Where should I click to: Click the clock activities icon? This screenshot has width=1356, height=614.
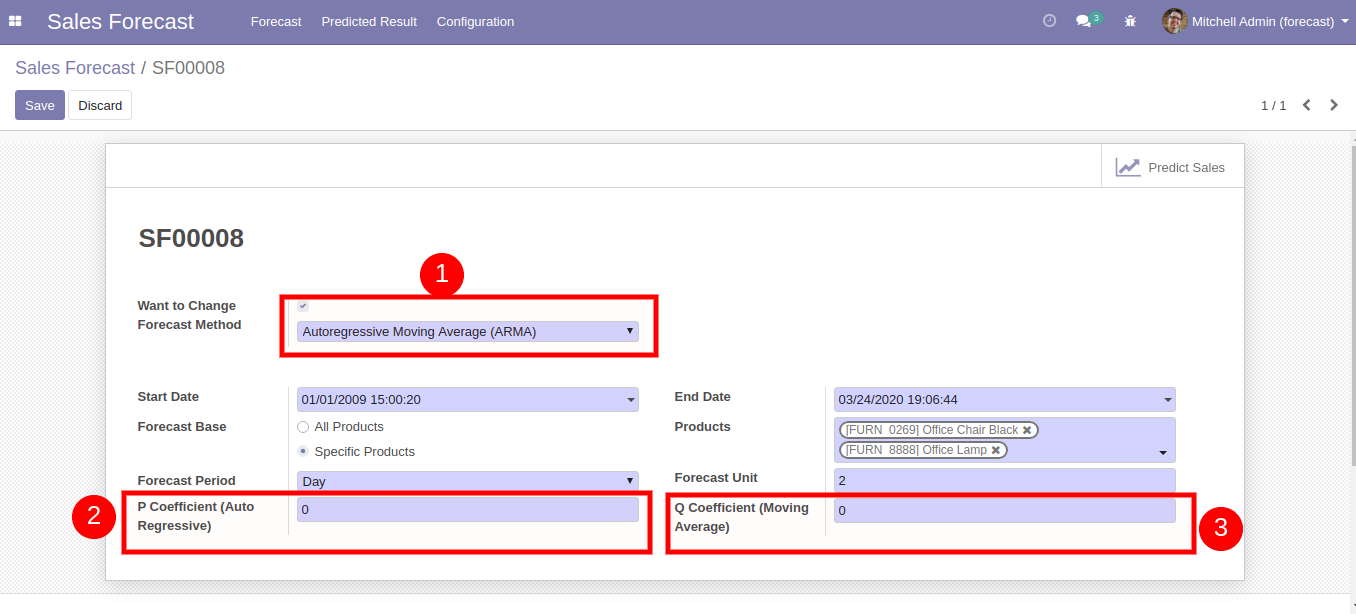pos(1049,21)
